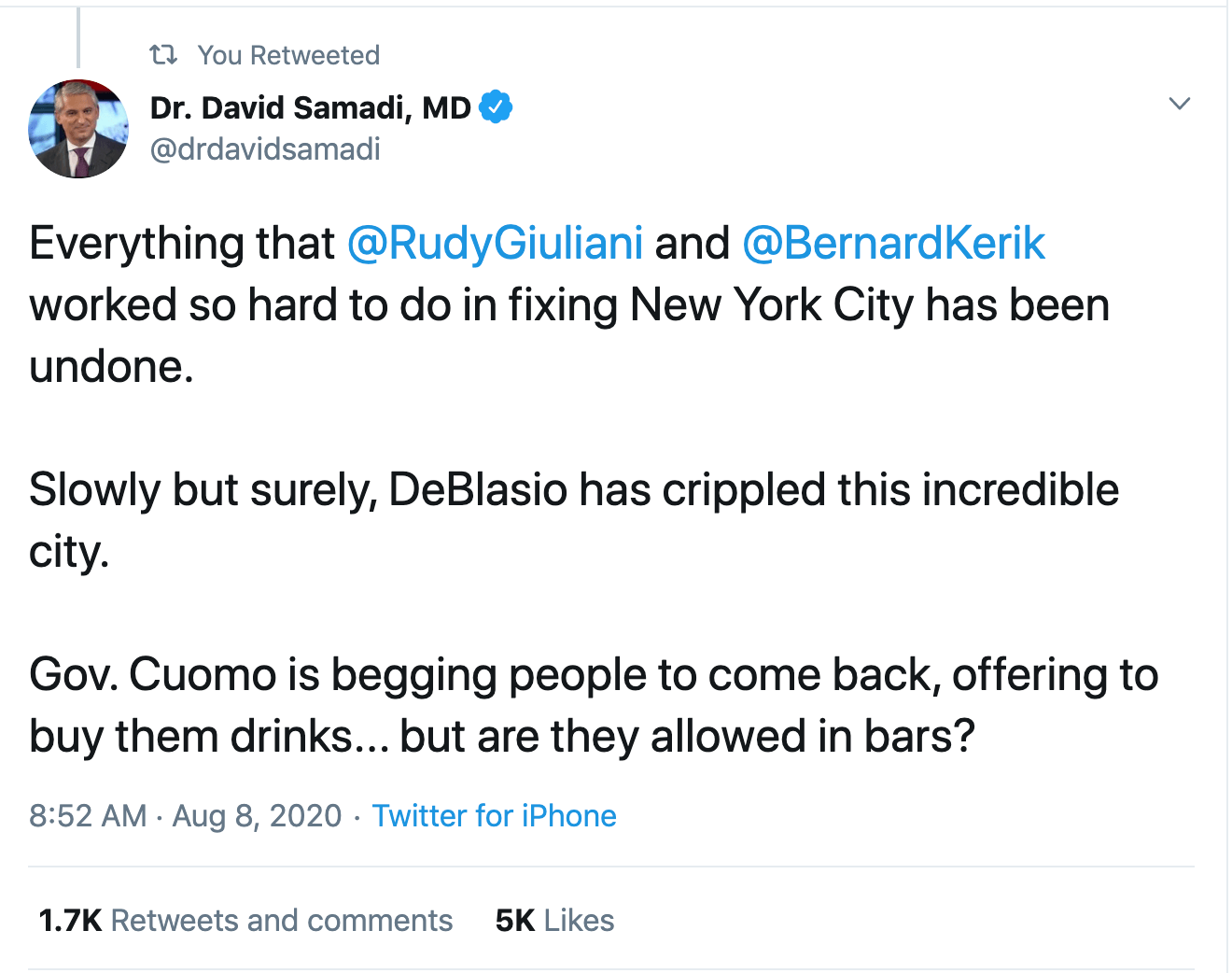The width and height of the screenshot is (1232, 973).
Task: Show the 5K Likes list
Action: (x=554, y=921)
